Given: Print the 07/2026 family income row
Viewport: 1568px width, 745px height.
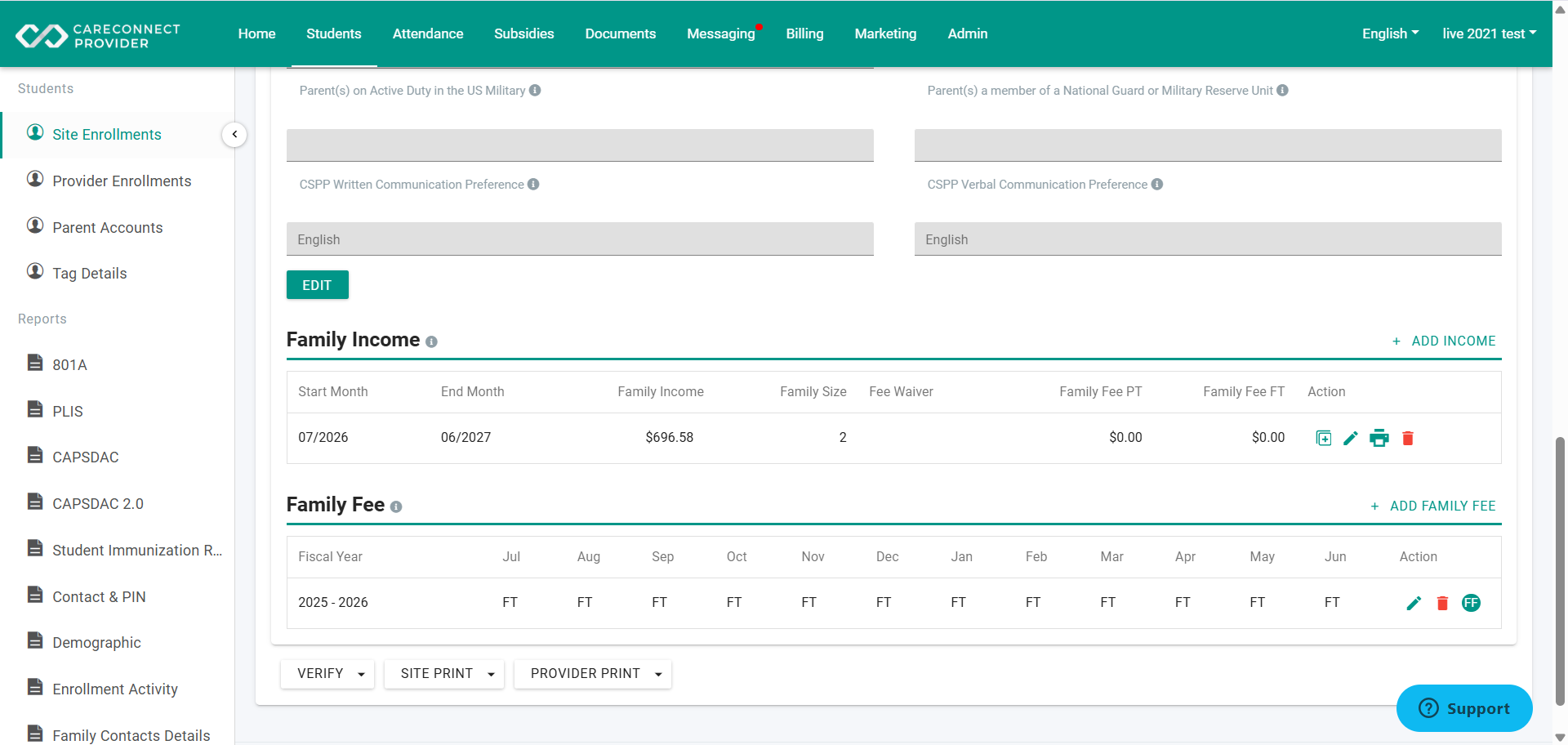Looking at the screenshot, I should 1379,439.
